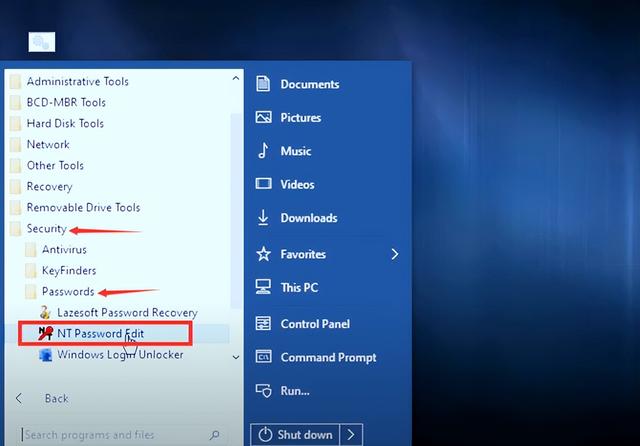640x446 pixels.
Task: Expand the Antivirus folder
Action: click(x=63, y=250)
